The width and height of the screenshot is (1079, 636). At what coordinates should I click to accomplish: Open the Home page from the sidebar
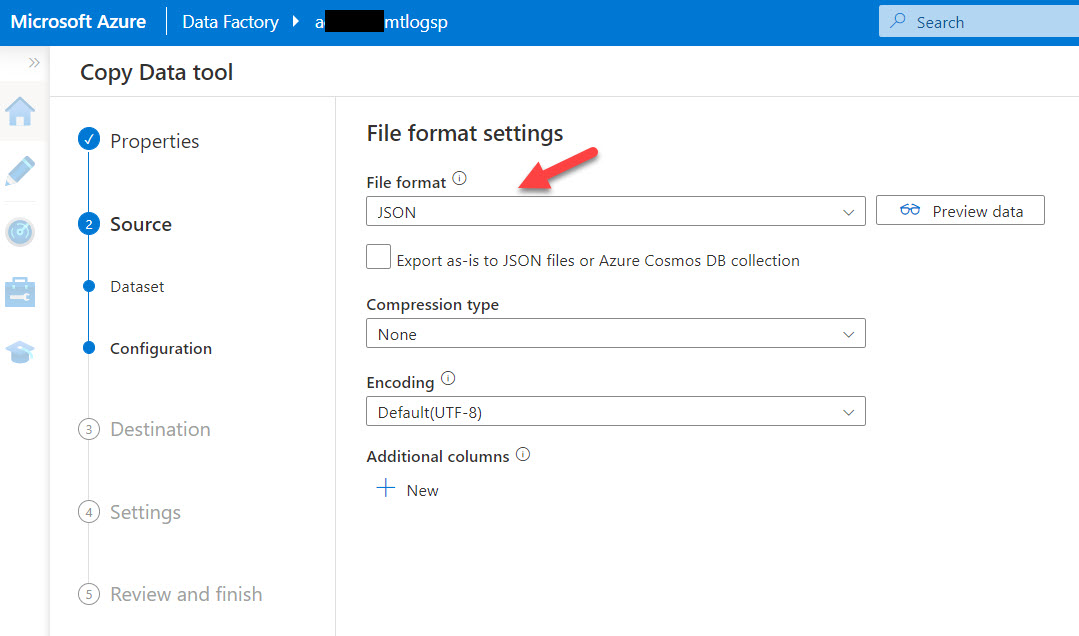click(x=20, y=112)
